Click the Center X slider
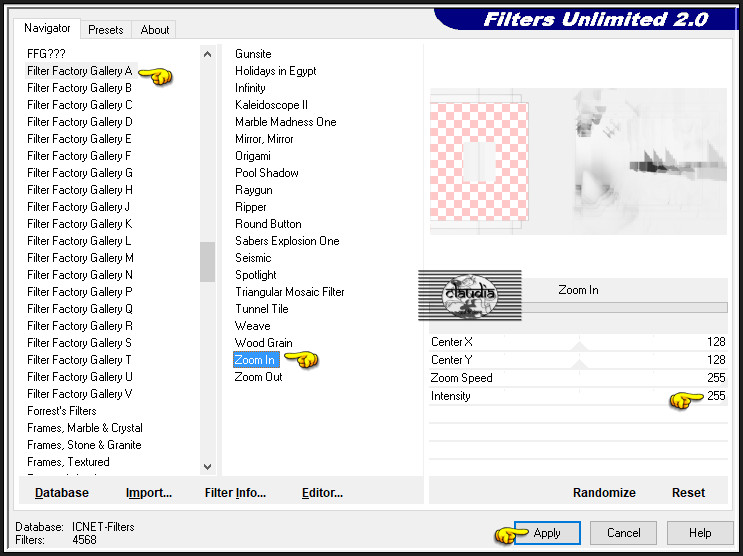This screenshot has height=556, width=743. tap(578, 342)
